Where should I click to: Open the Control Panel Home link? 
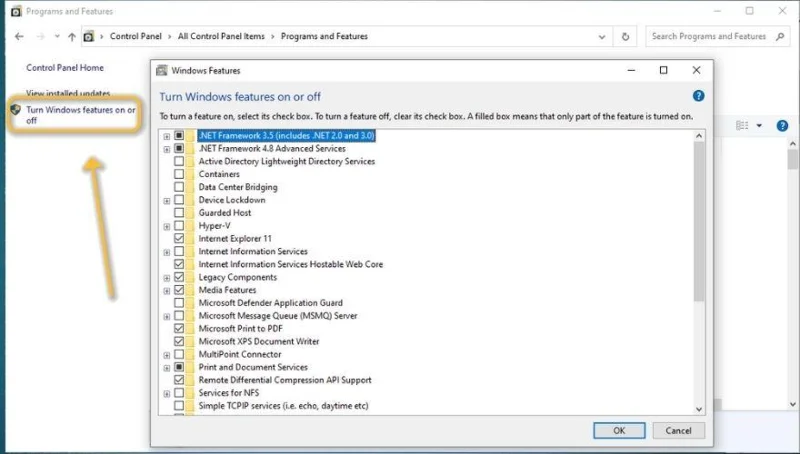coord(65,67)
